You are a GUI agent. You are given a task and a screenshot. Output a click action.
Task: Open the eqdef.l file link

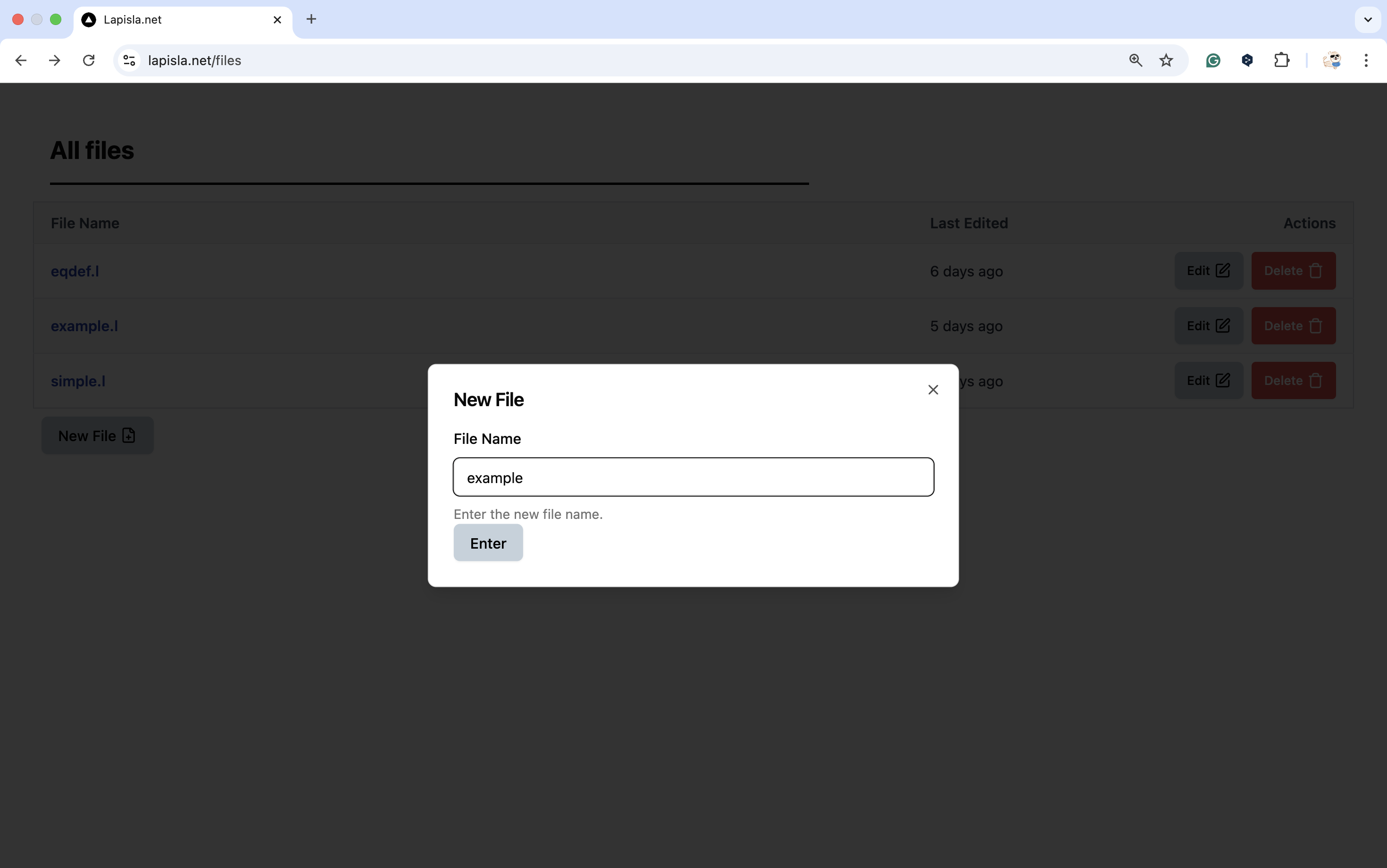click(75, 271)
